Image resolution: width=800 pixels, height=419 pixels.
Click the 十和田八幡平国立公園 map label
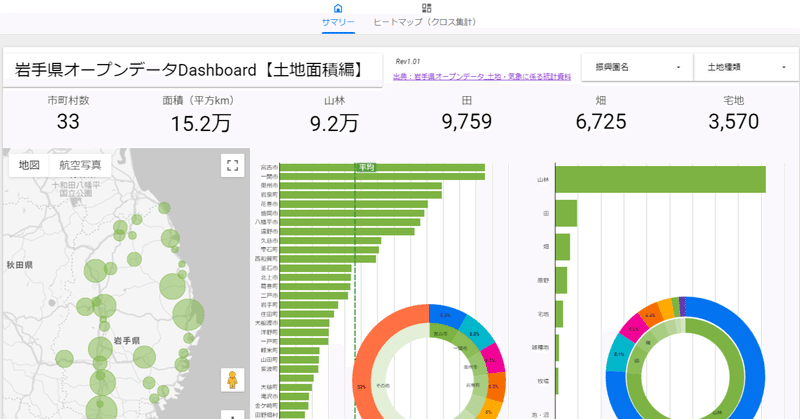click(x=76, y=189)
